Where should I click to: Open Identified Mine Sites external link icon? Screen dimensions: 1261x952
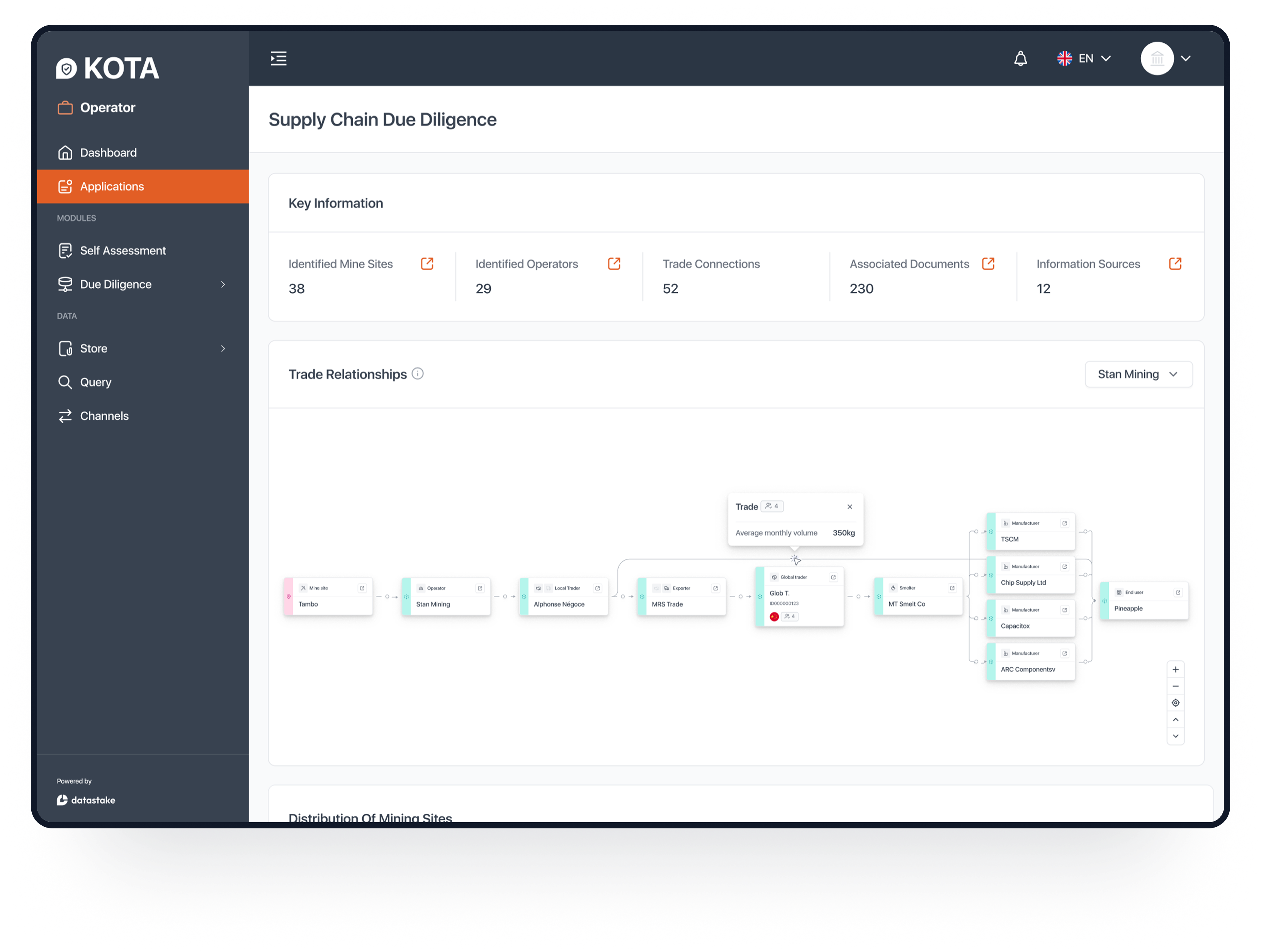(427, 263)
